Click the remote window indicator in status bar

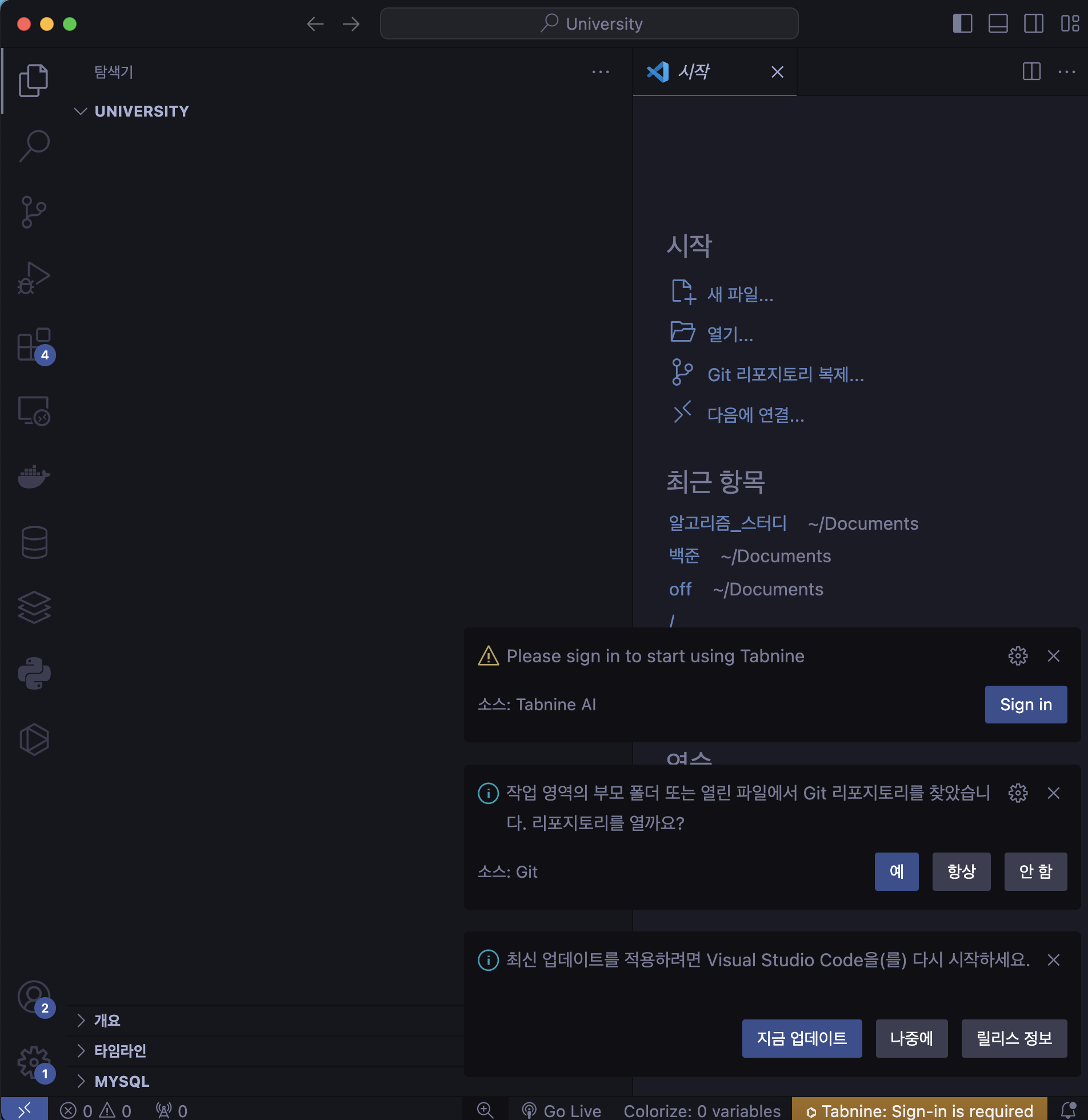tap(24, 1110)
